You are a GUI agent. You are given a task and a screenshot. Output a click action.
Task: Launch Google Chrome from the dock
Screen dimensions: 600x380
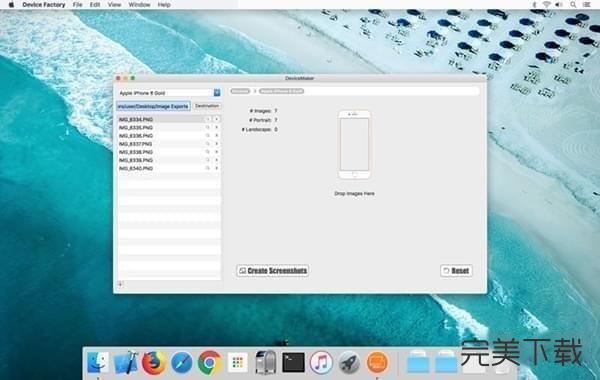(209, 362)
